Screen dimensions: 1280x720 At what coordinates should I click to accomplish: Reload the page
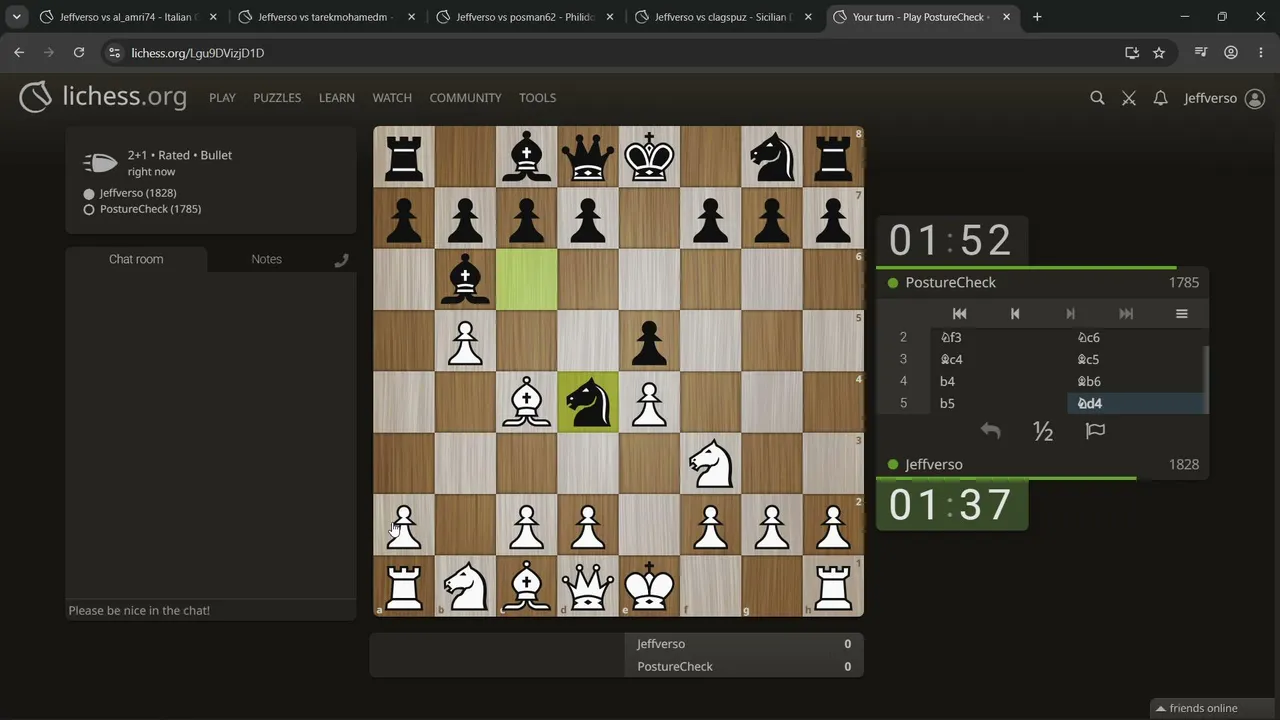coord(79,53)
